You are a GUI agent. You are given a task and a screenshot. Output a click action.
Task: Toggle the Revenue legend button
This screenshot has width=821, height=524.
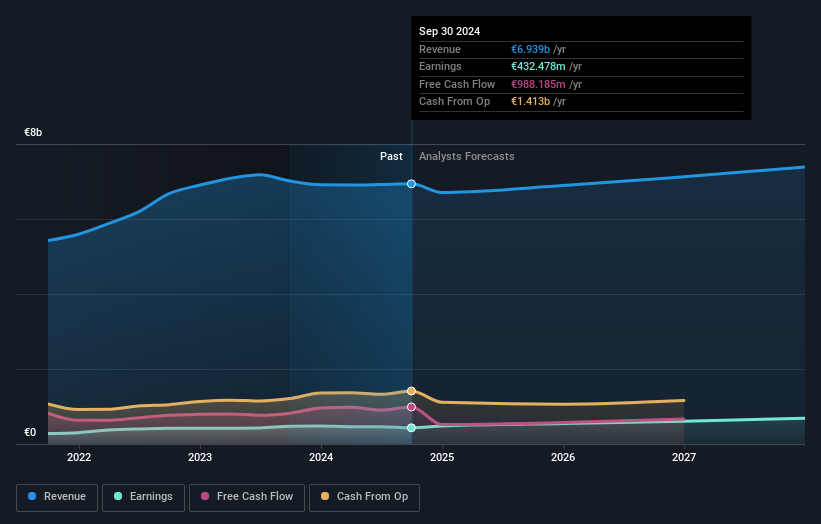(57, 497)
